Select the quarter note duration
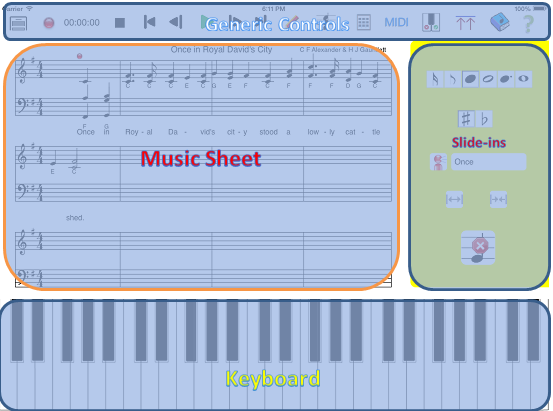This screenshot has height=411, width=553. click(470, 79)
